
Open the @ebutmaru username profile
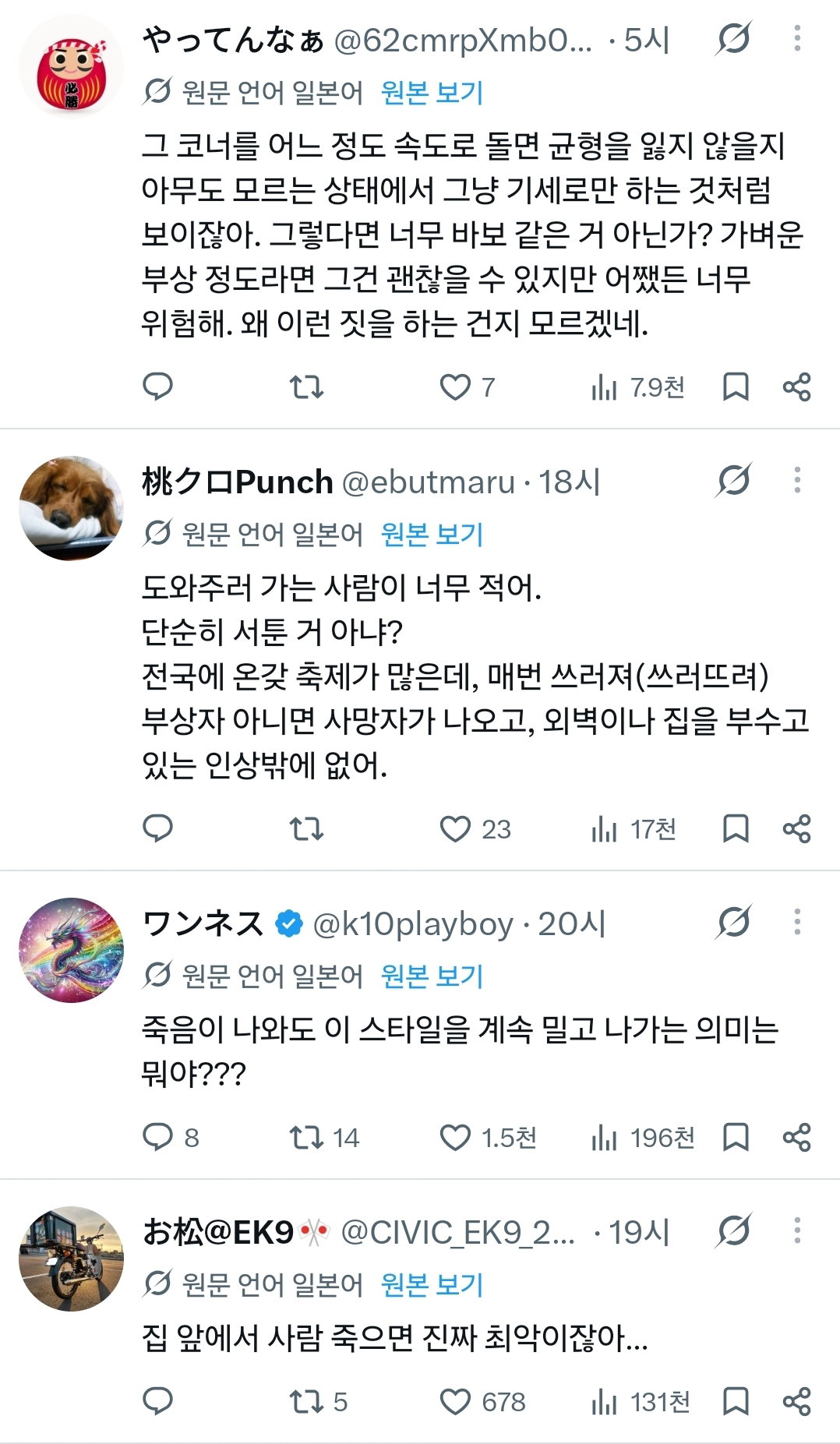pos(429,482)
